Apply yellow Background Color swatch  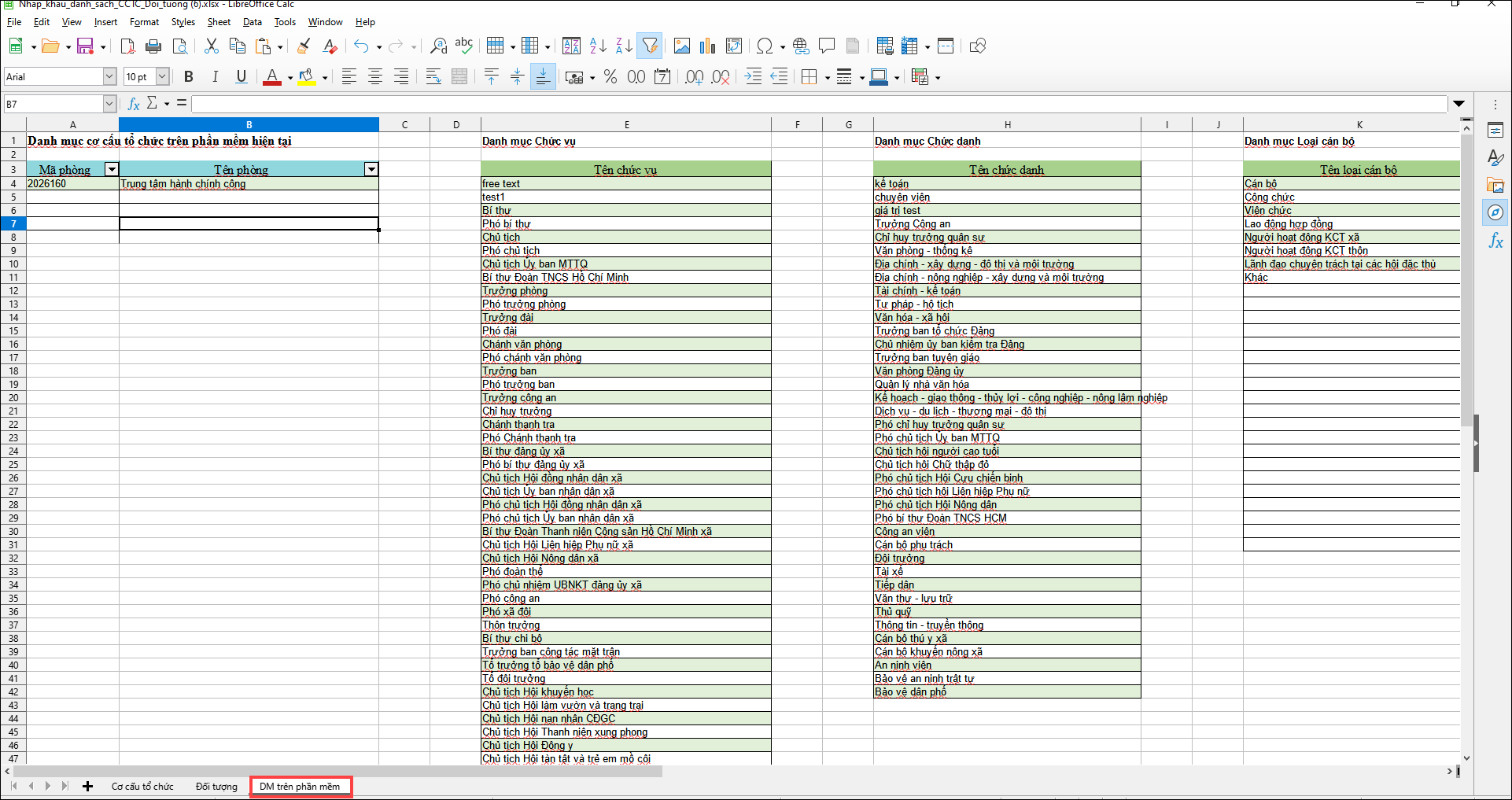tap(307, 76)
